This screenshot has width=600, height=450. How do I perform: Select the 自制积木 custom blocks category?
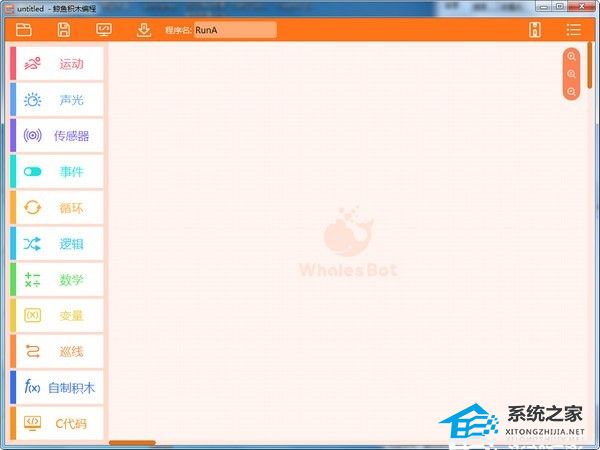[57, 387]
